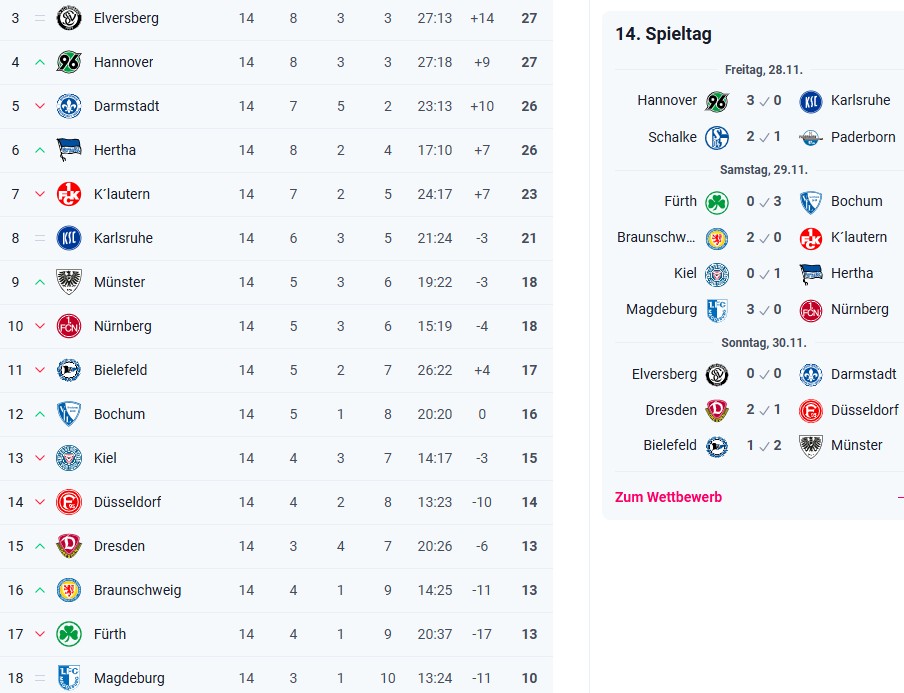Open the Zum Wettbewerb link
The height and width of the screenshot is (693, 904).
point(668,497)
